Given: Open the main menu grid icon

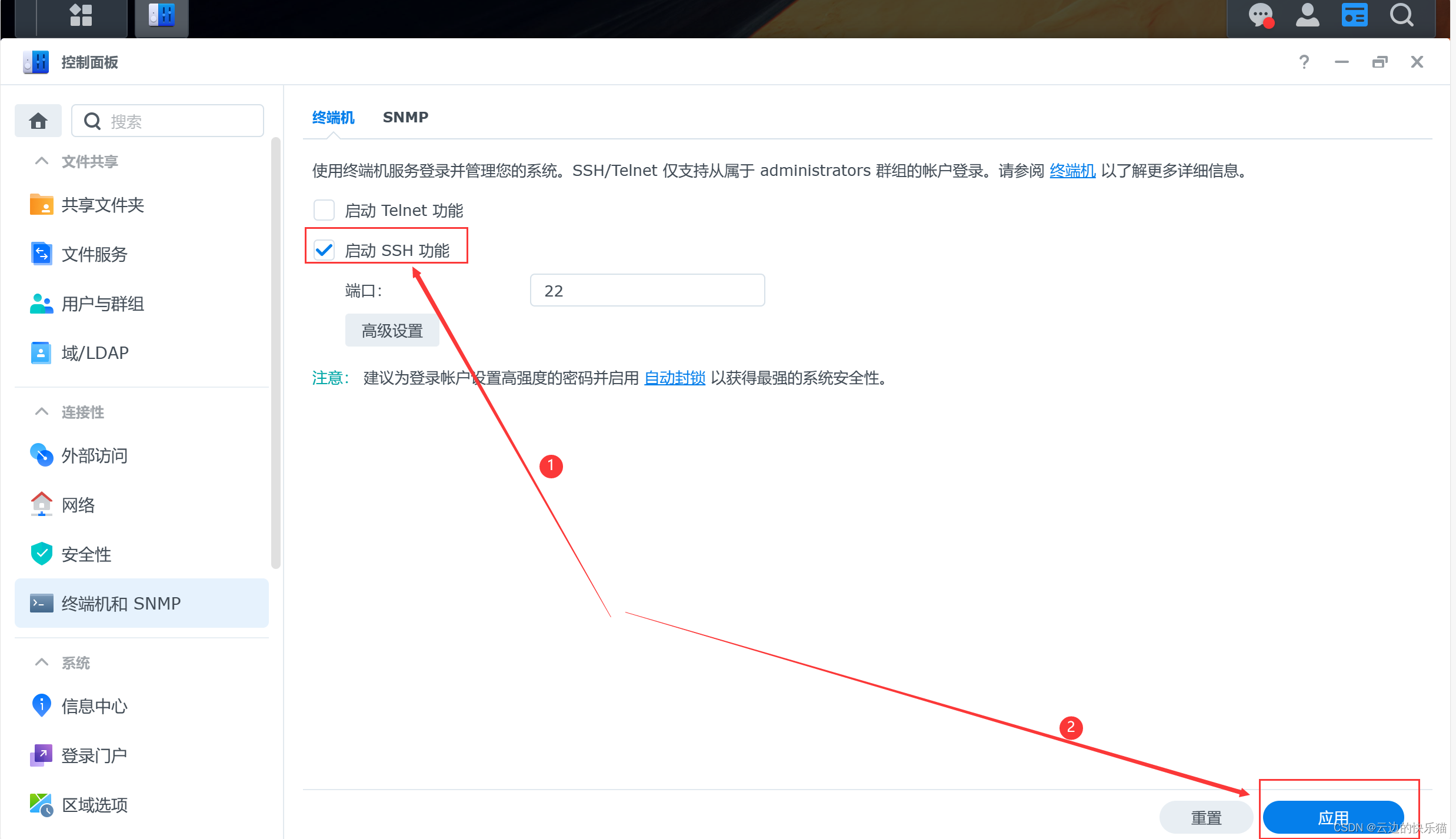Looking at the screenshot, I should coord(81,15).
